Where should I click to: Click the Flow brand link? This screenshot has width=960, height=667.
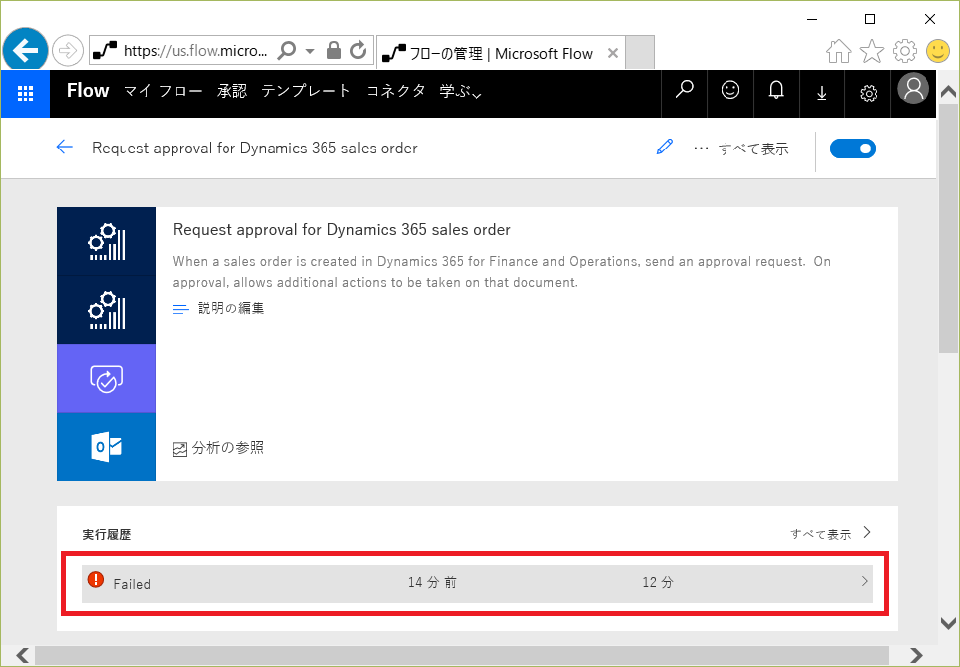pyautogui.click(x=88, y=91)
